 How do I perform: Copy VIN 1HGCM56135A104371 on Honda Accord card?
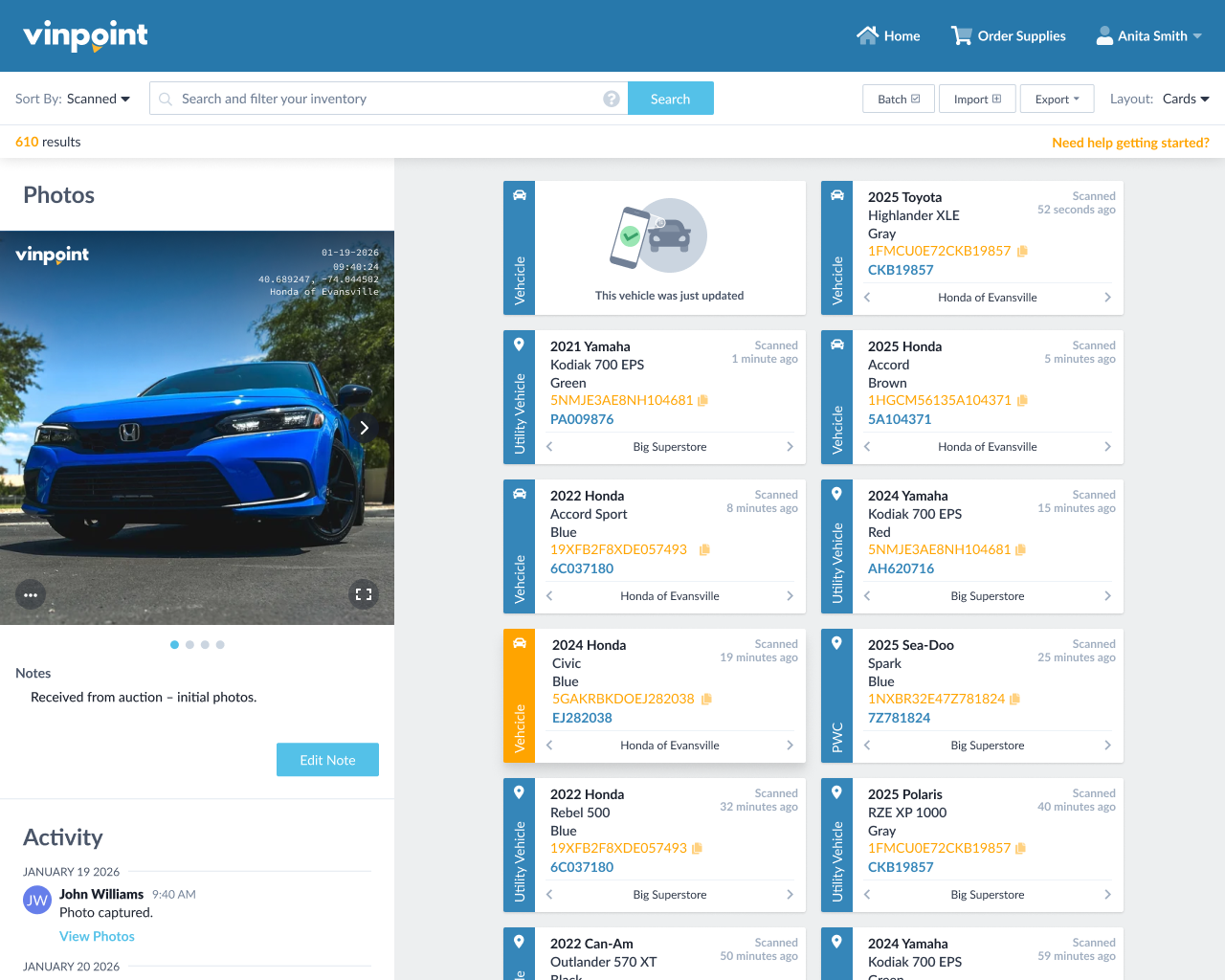coord(1022,400)
